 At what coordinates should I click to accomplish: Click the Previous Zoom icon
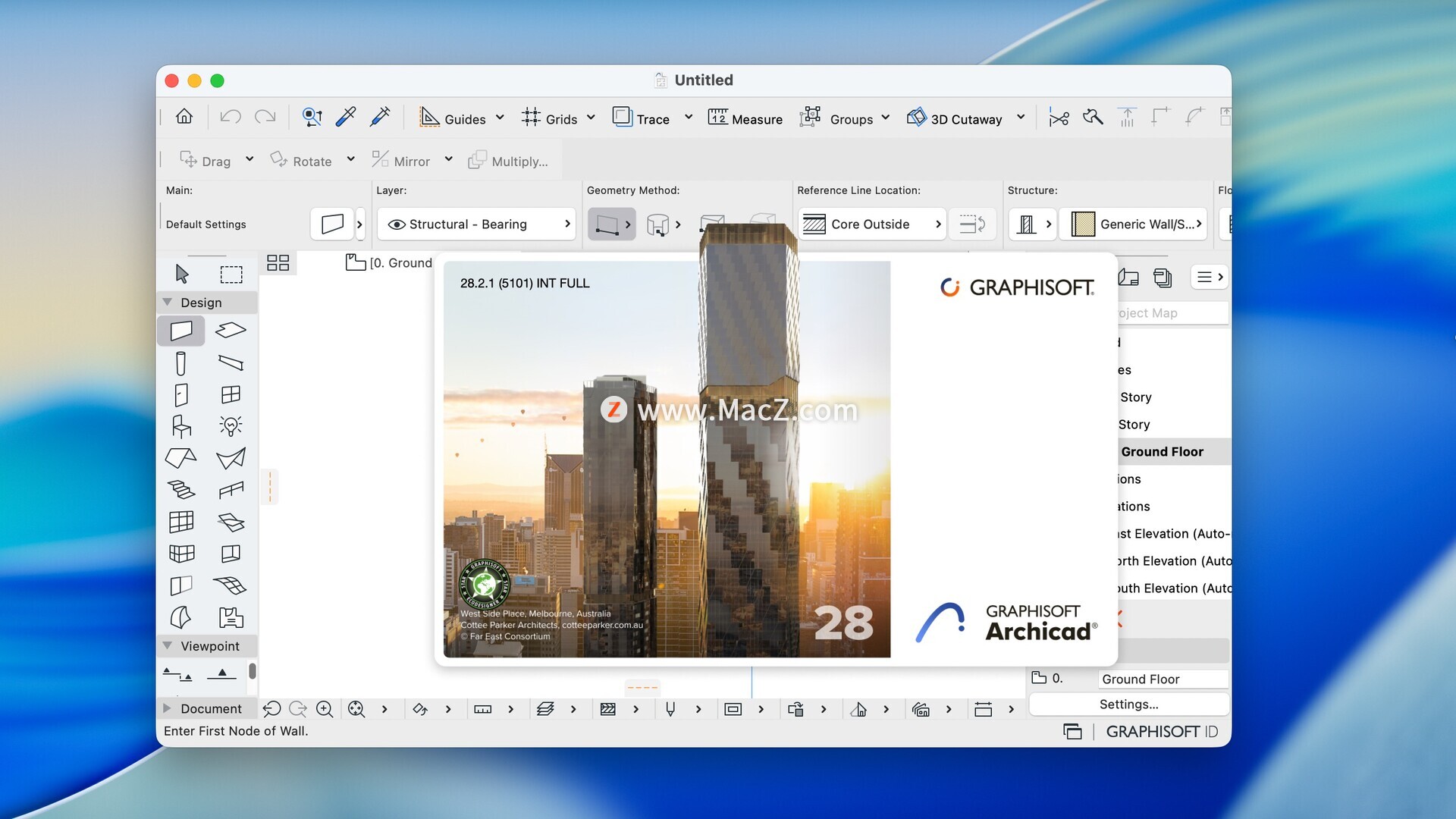271,709
